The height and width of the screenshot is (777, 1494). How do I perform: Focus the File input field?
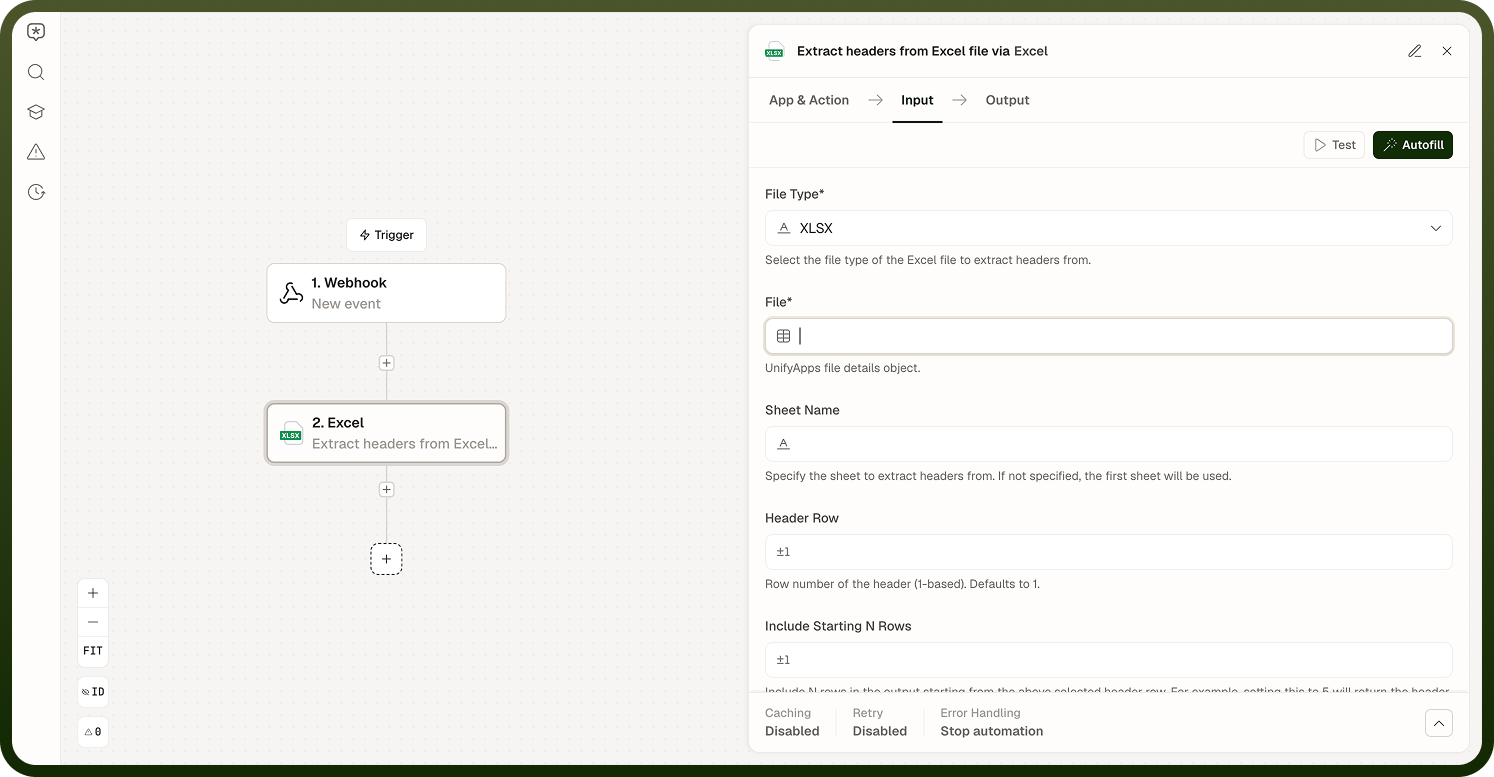(1109, 336)
